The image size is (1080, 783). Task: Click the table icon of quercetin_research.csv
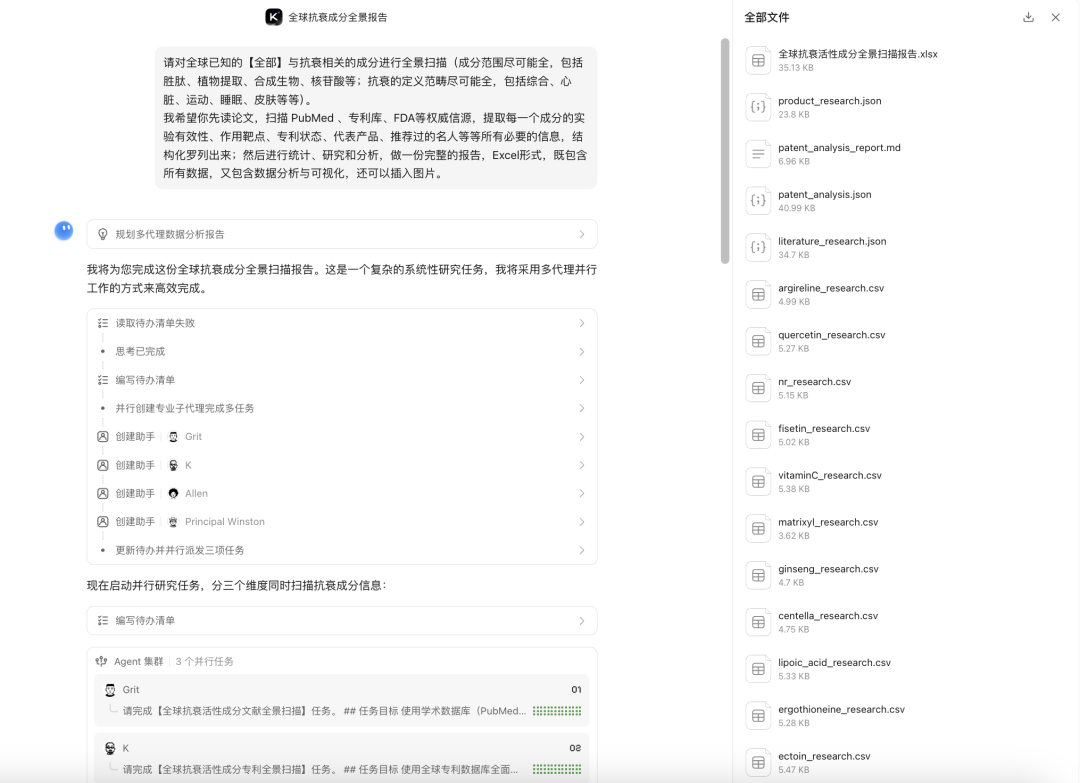point(758,342)
